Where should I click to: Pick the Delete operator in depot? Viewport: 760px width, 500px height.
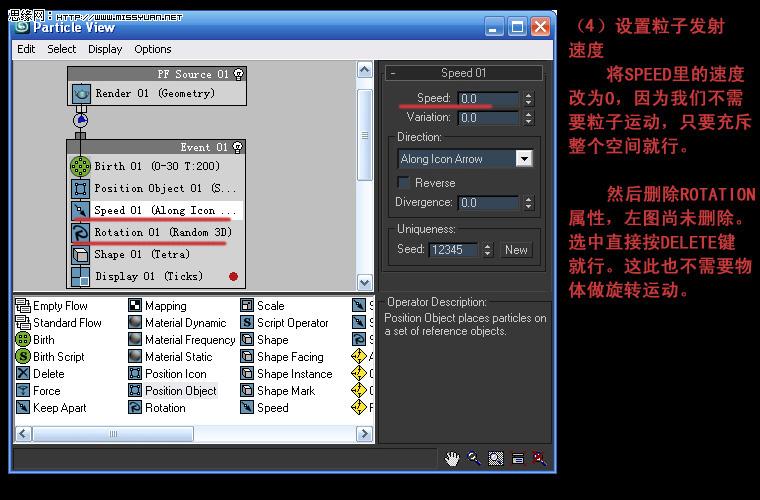[40, 374]
